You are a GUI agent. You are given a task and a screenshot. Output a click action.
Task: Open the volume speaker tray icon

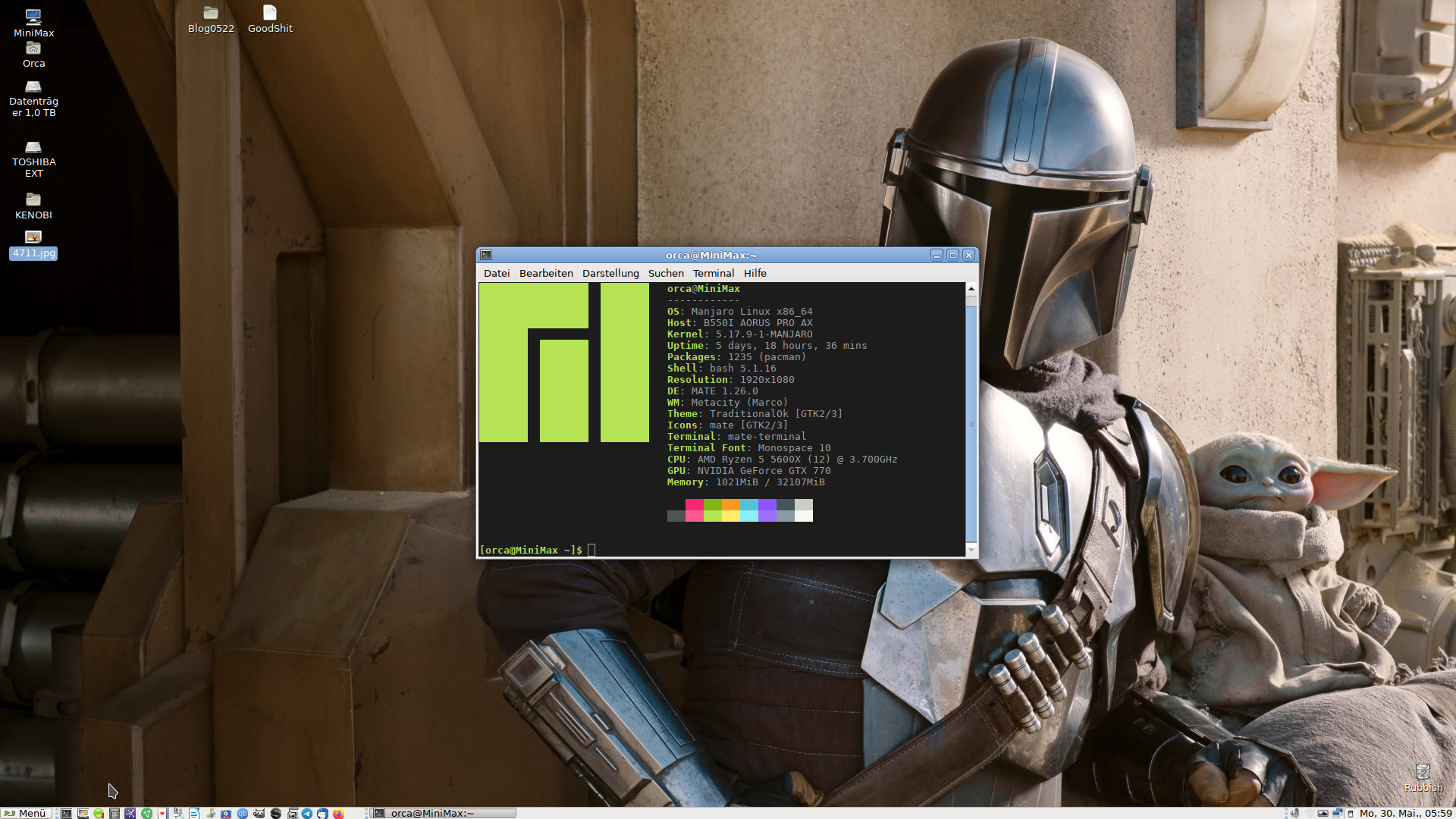pyautogui.click(x=1294, y=813)
